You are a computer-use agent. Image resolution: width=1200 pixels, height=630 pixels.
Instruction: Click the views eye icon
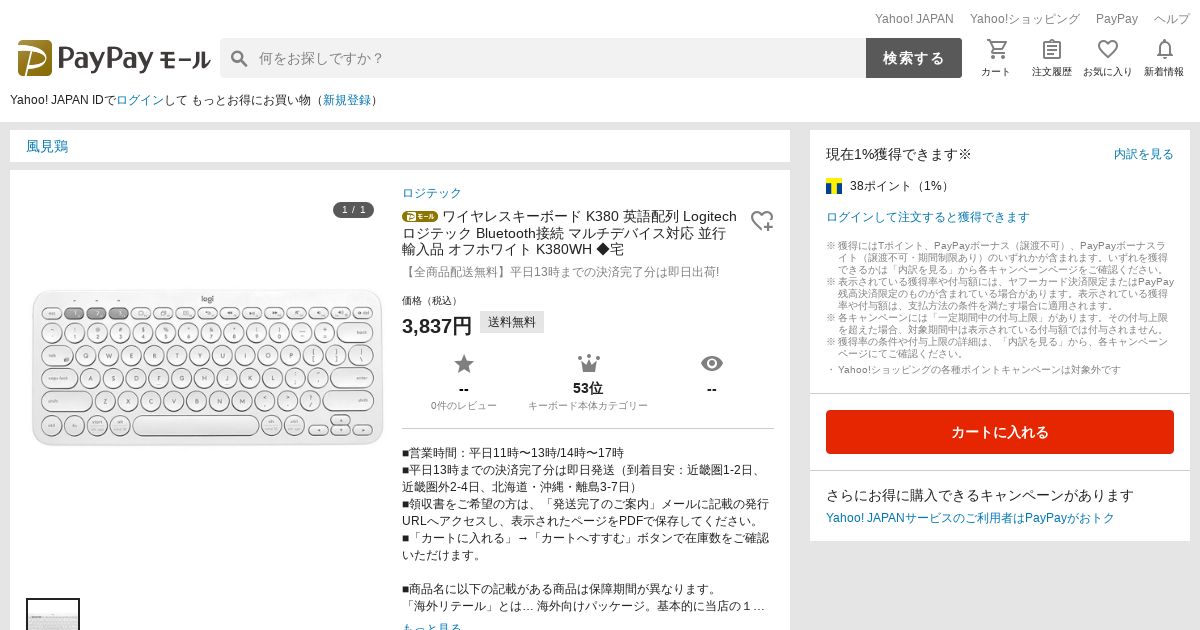[712, 363]
